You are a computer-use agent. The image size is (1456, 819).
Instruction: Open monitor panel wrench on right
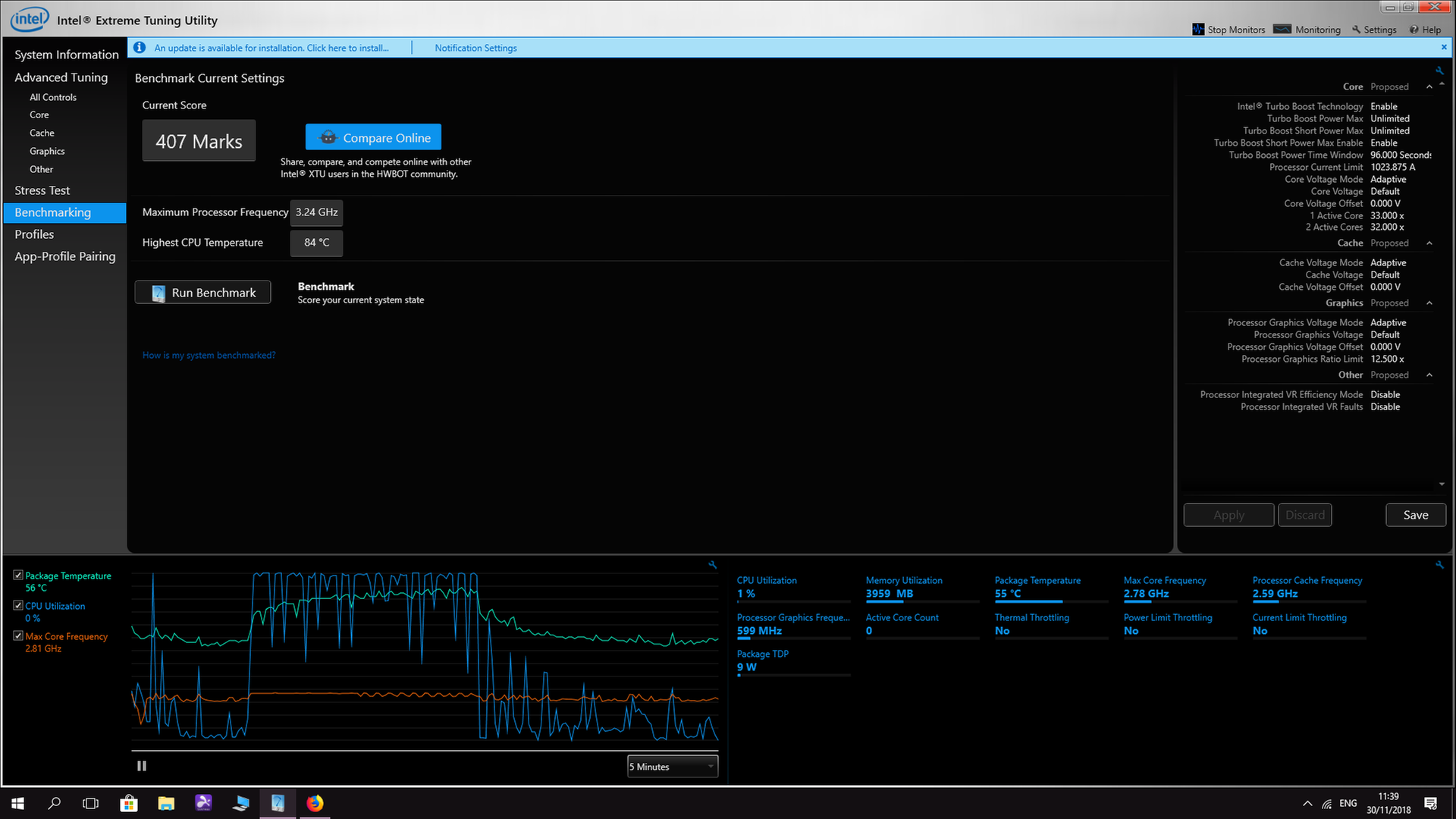coord(1439,565)
